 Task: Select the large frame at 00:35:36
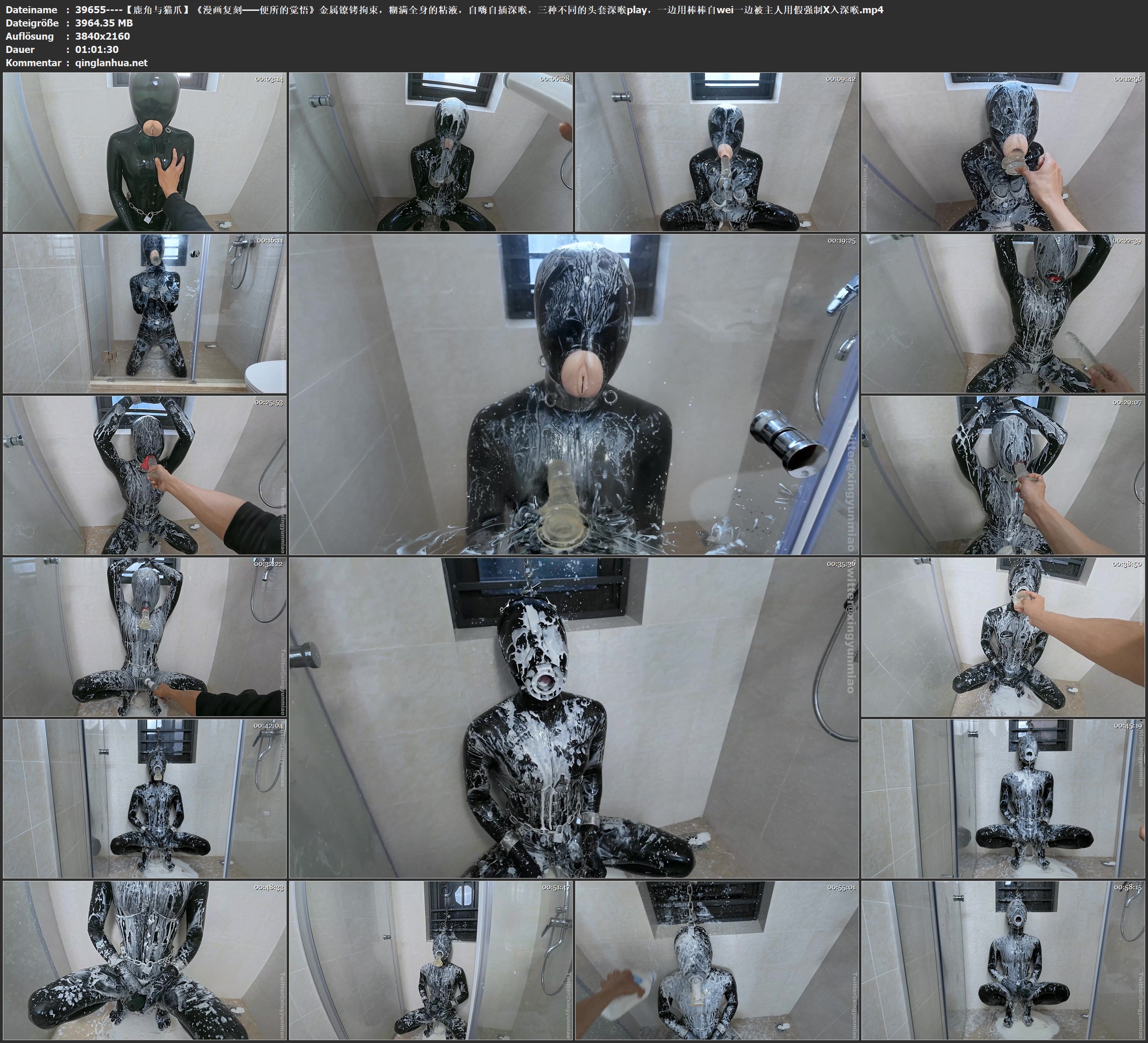tap(574, 718)
